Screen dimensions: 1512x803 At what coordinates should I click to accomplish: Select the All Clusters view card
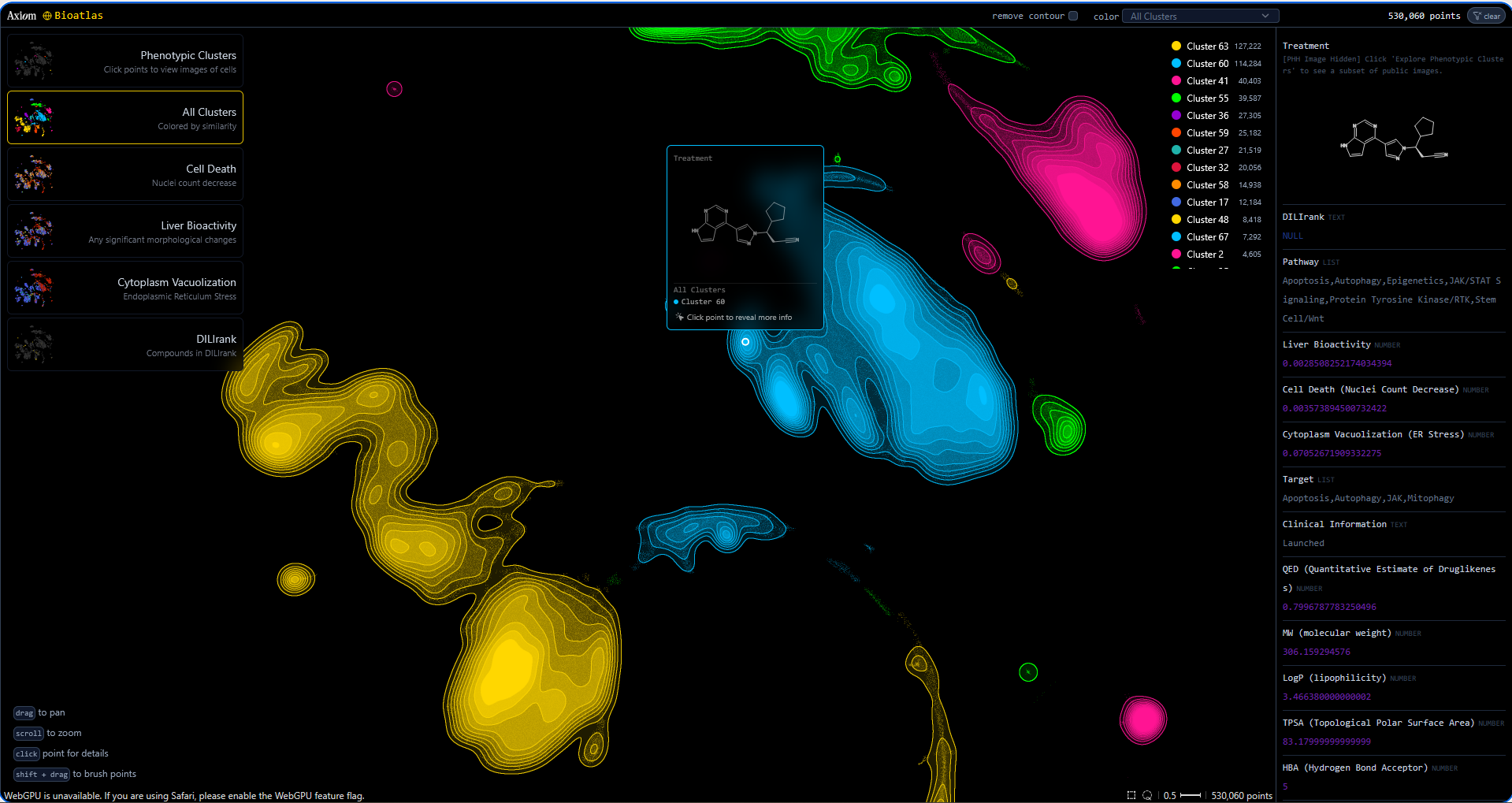(125, 117)
